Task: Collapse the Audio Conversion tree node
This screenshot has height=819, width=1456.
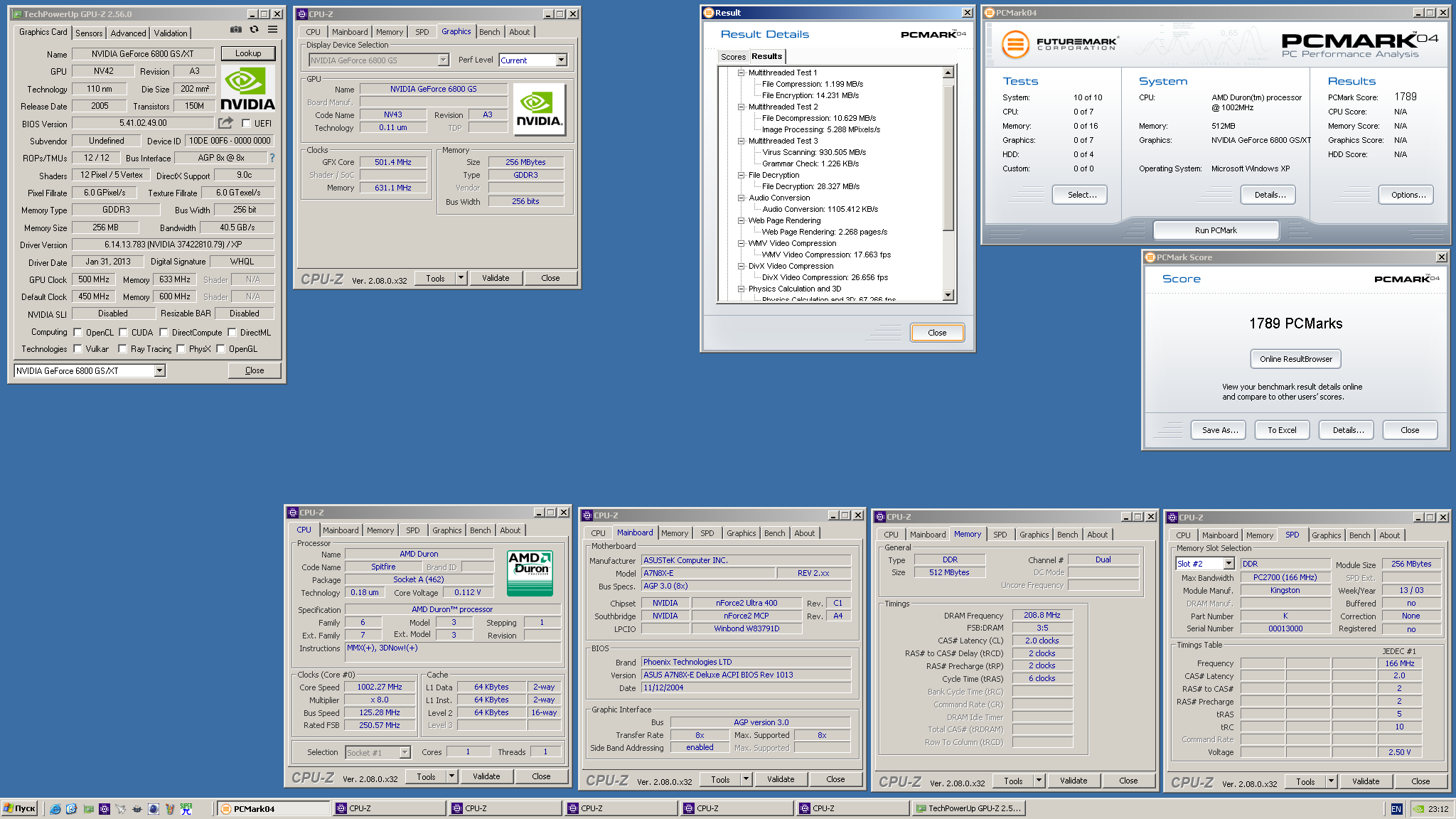Action: [741, 198]
